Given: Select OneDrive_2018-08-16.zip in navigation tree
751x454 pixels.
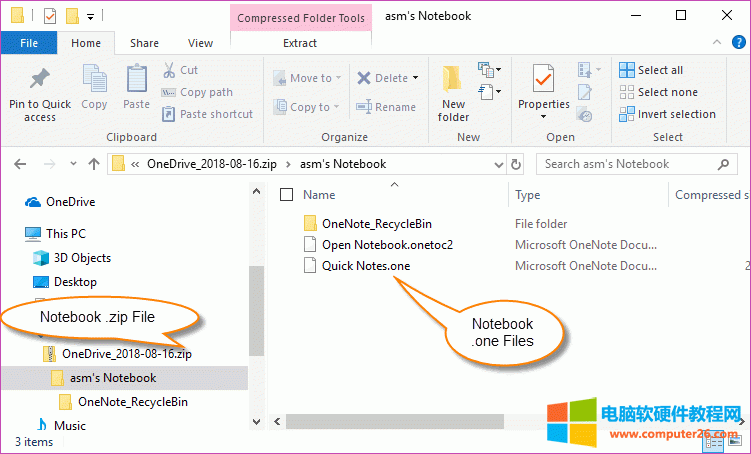Looking at the screenshot, I should pyautogui.click(x=126, y=353).
